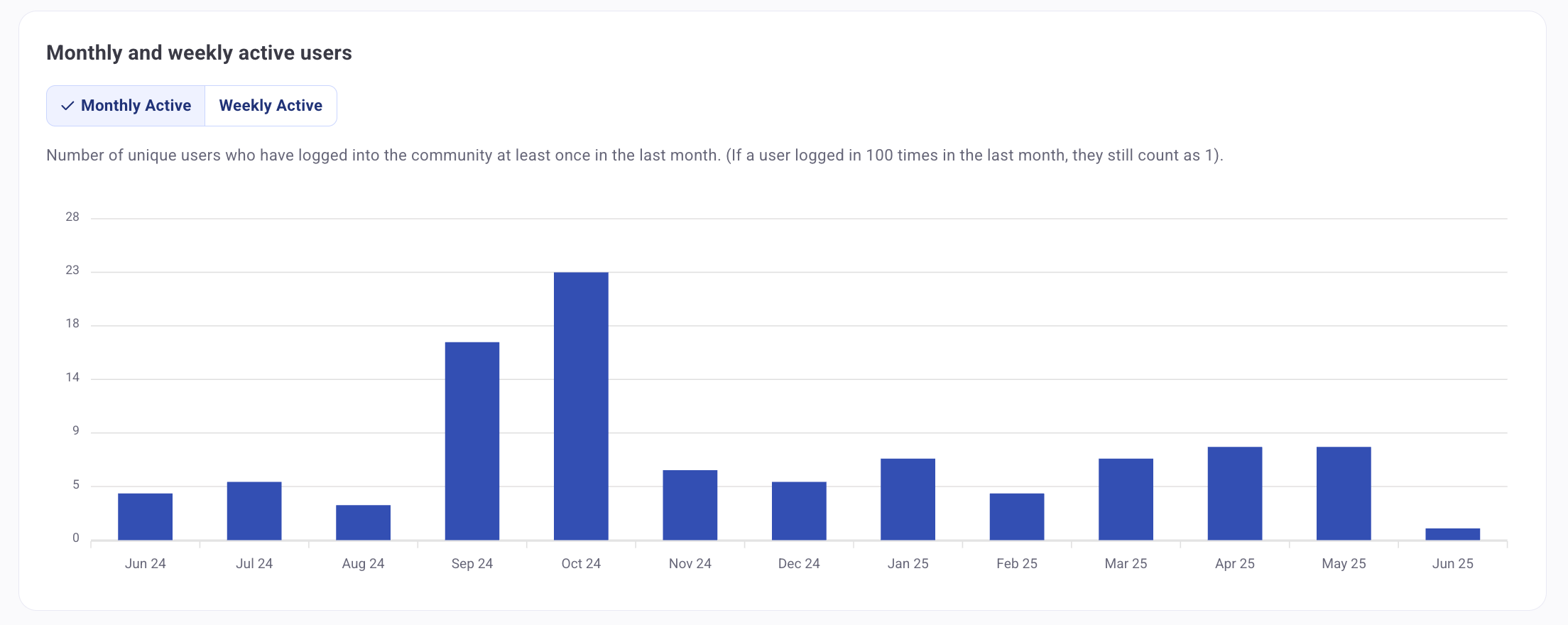Click the Mar 25 bar
This screenshot has width=1568, height=625.
1126,499
